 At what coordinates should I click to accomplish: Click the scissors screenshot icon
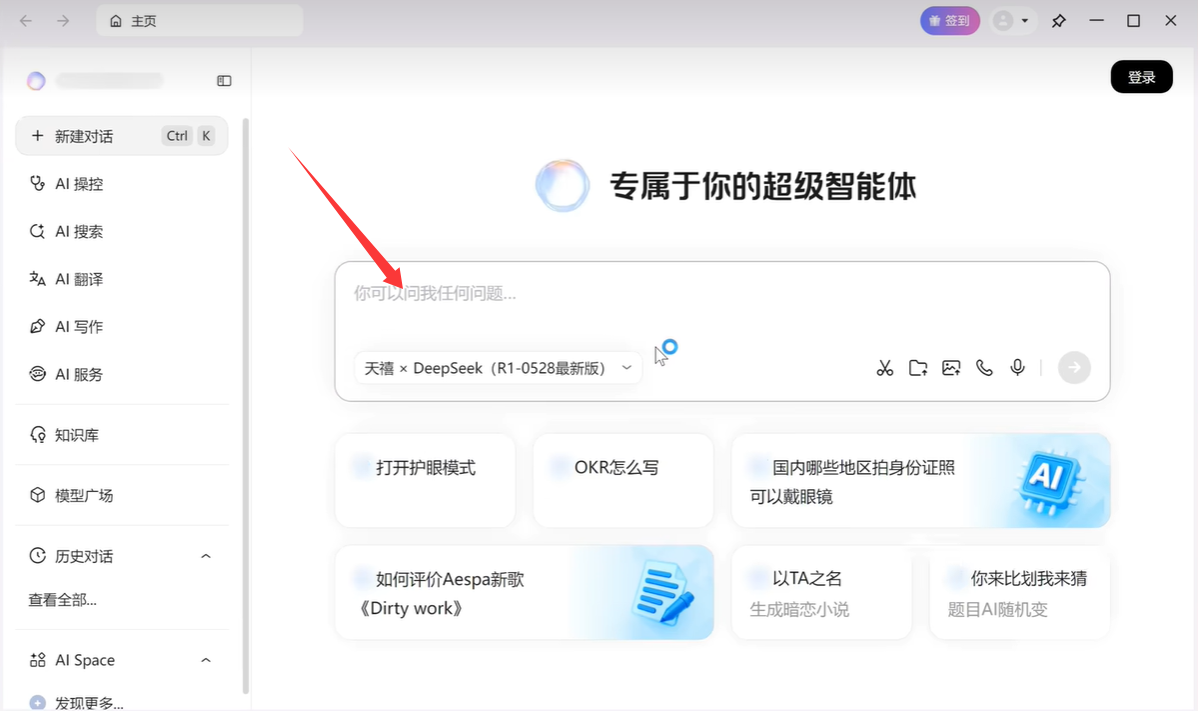click(x=885, y=368)
